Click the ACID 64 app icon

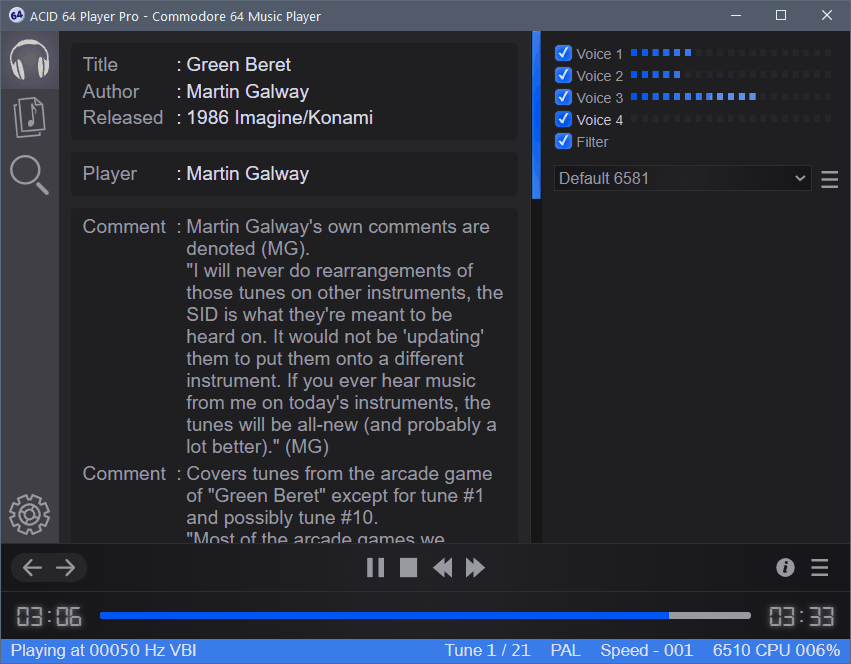[x=16, y=15]
